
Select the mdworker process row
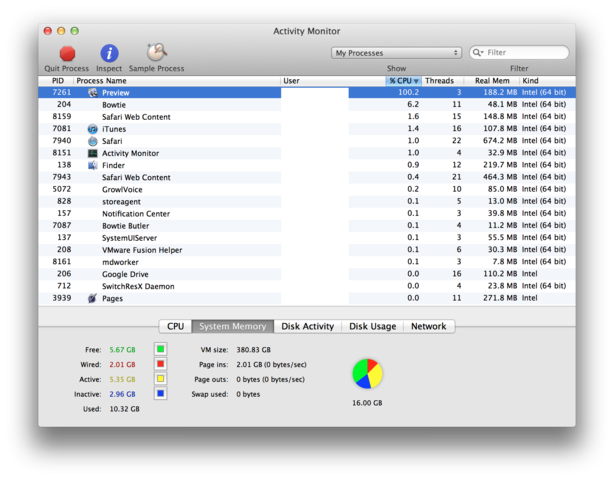[307, 262]
